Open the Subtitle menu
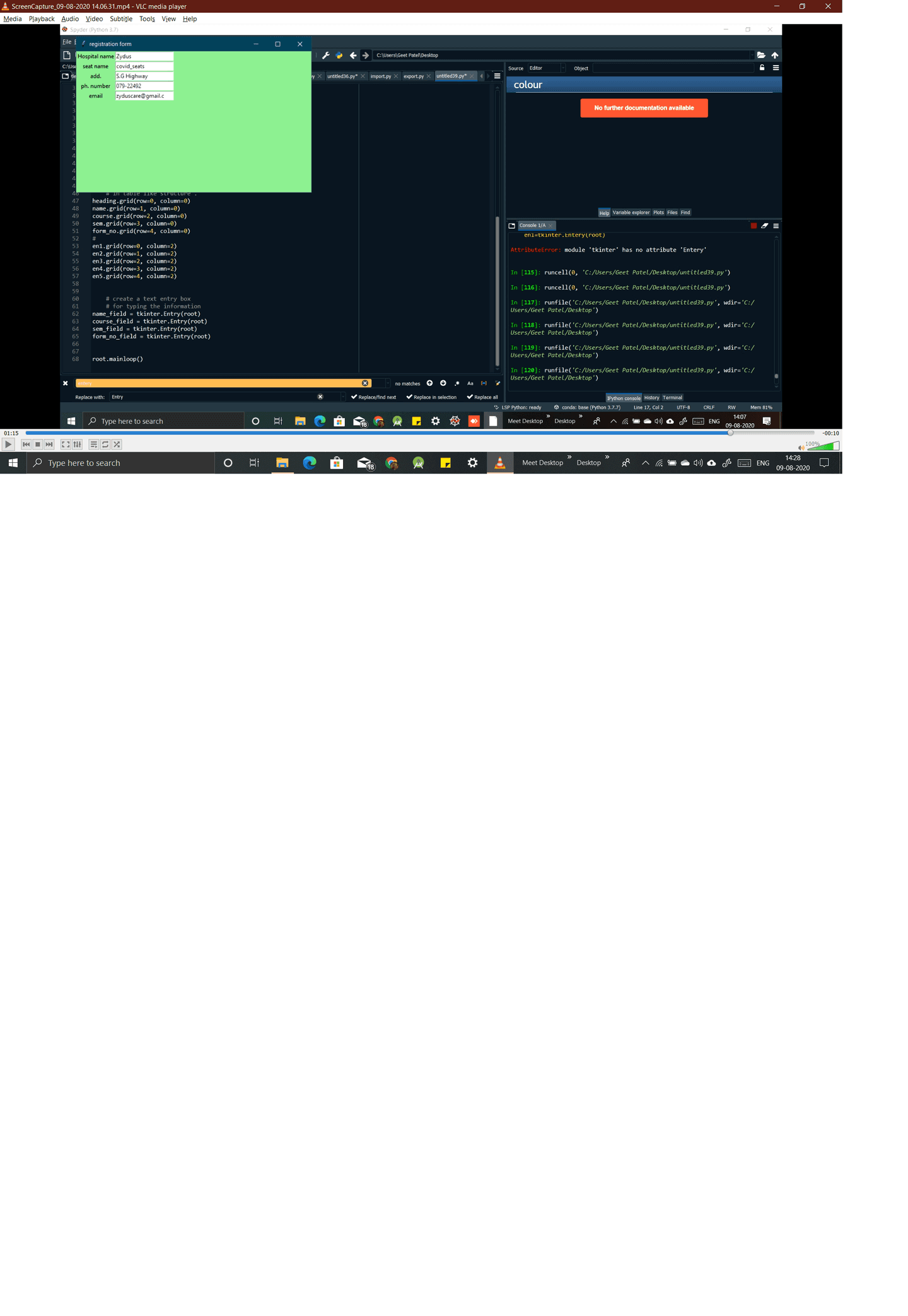This screenshot has height=1316, width=908. [x=121, y=19]
